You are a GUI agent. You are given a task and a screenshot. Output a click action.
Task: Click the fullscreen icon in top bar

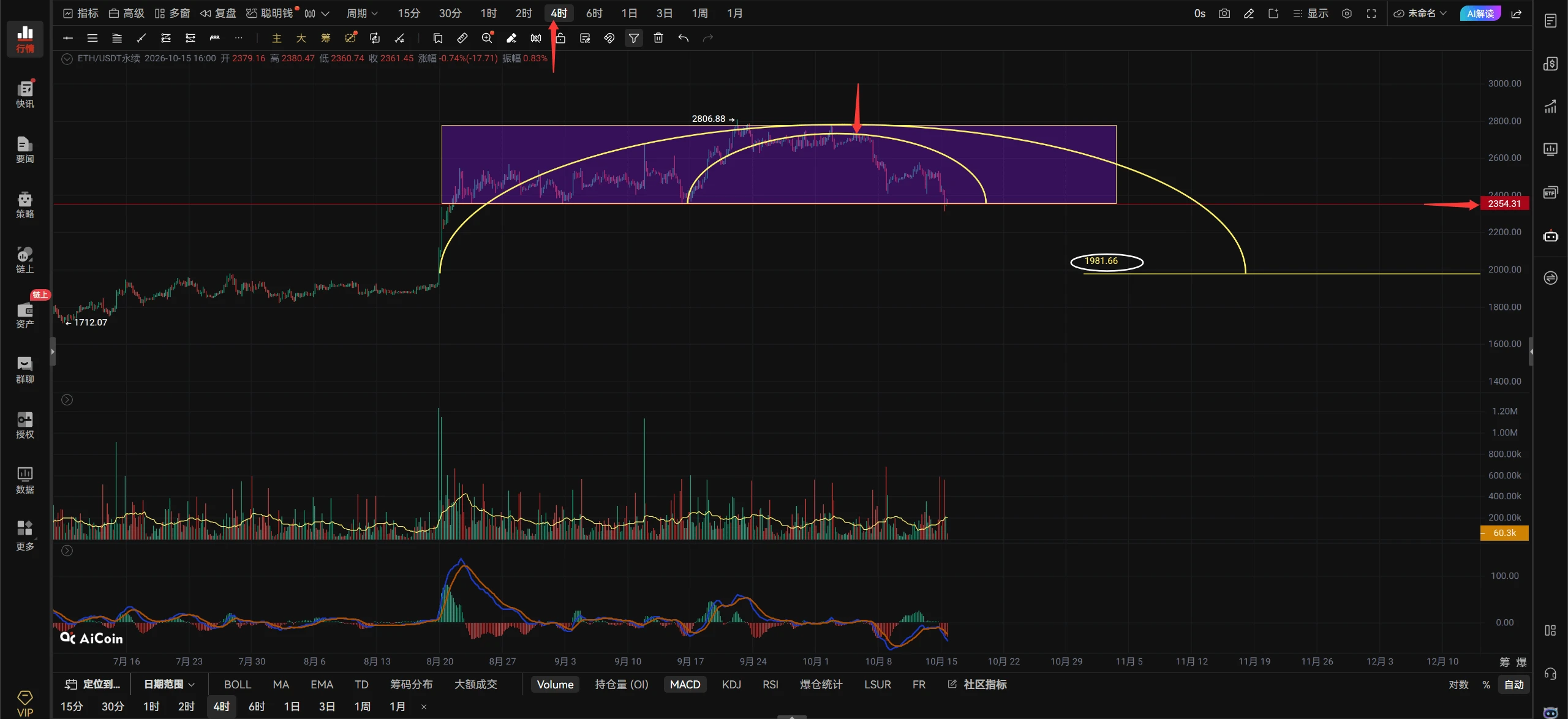coord(1371,13)
